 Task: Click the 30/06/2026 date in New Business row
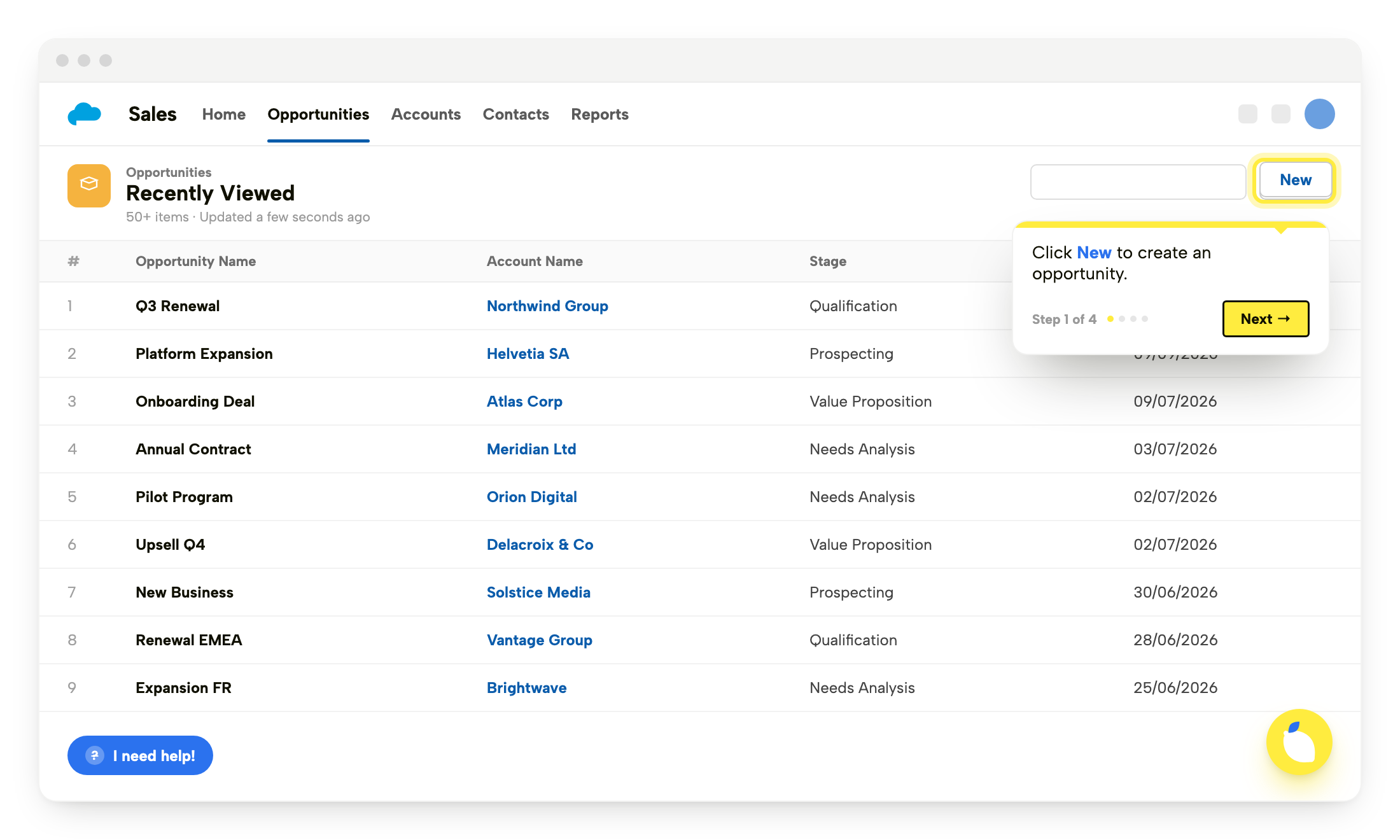pyautogui.click(x=1175, y=592)
